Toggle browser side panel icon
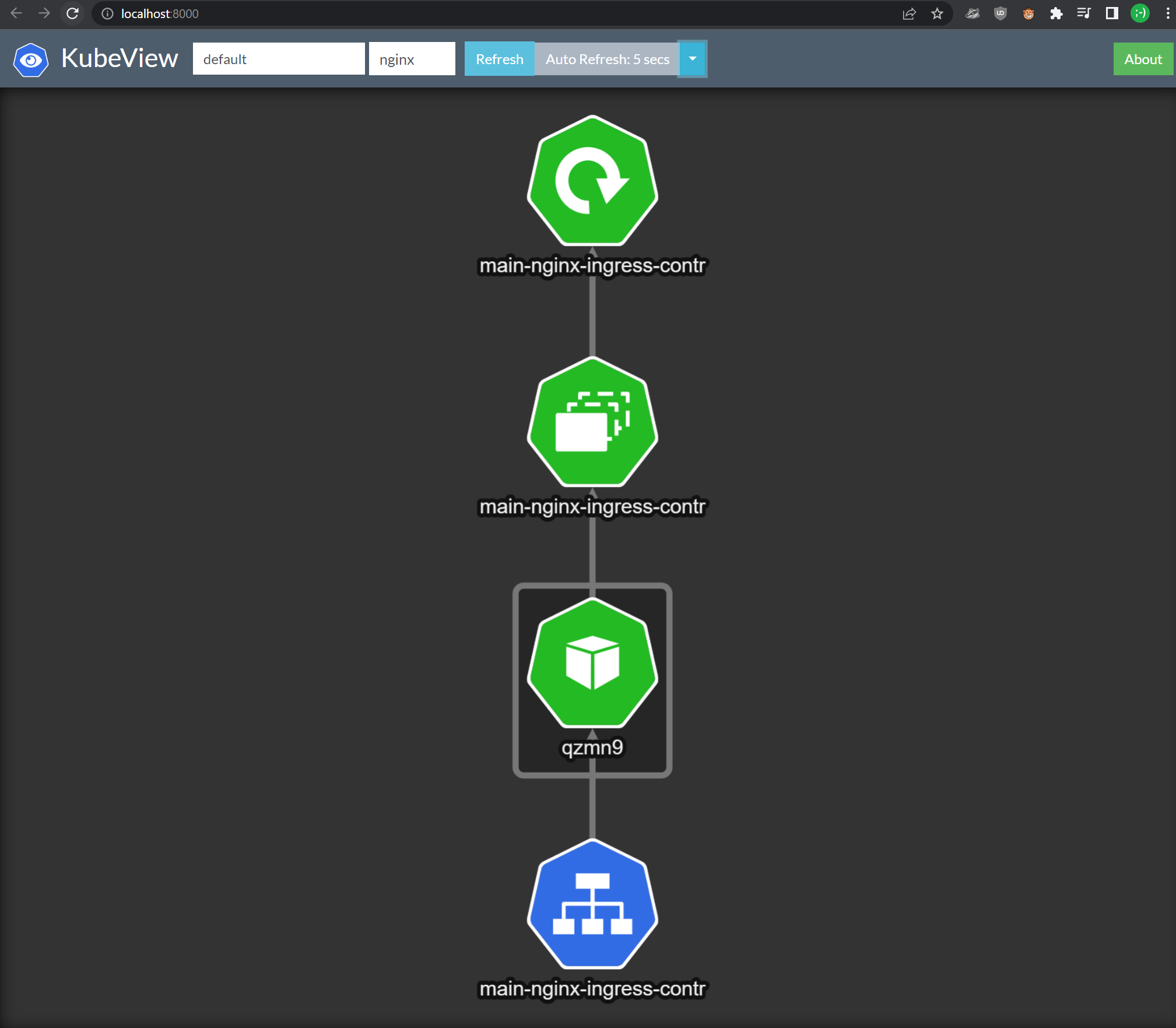The image size is (1176, 1028). pyautogui.click(x=1112, y=13)
